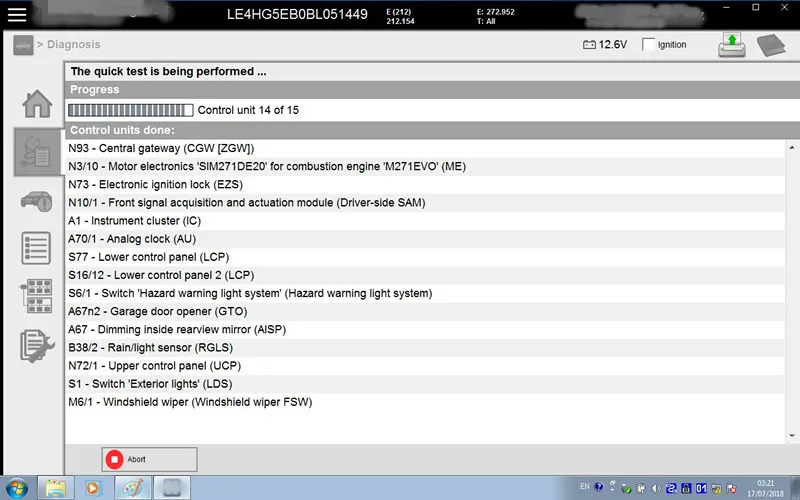Click the breadcrumb logo icon beside Diagnosis
Viewport: 800px width, 500px height.
[x=23, y=45]
